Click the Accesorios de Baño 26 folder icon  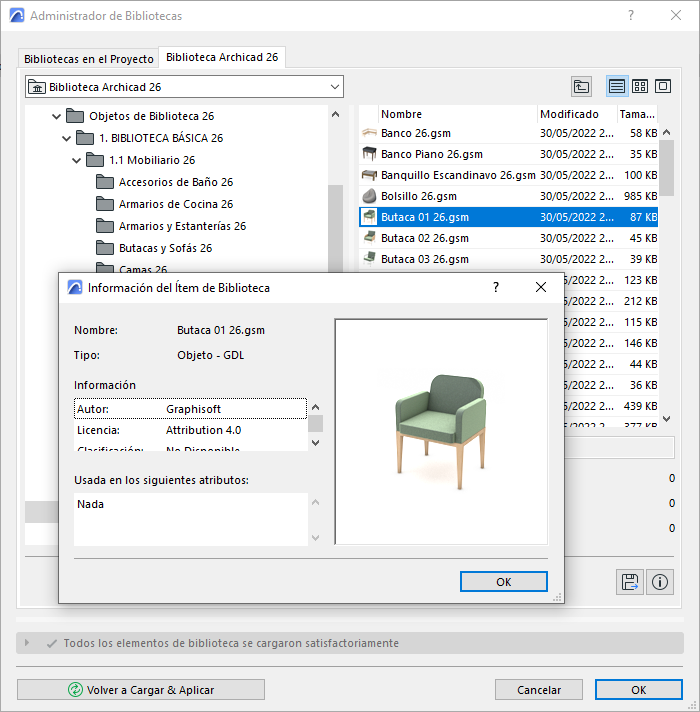tap(105, 182)
